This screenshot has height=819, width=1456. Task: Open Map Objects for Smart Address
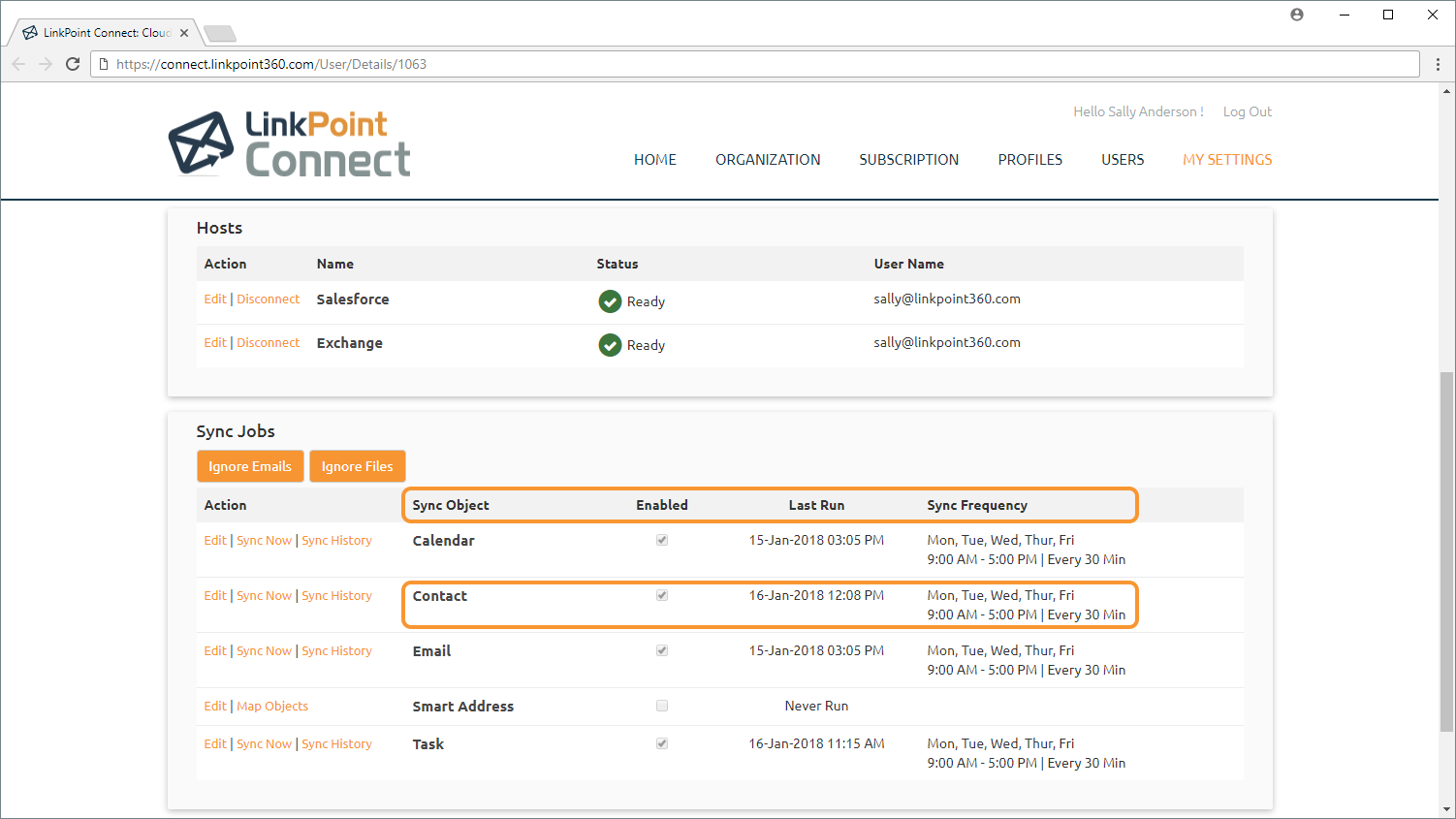click(272, 707)
